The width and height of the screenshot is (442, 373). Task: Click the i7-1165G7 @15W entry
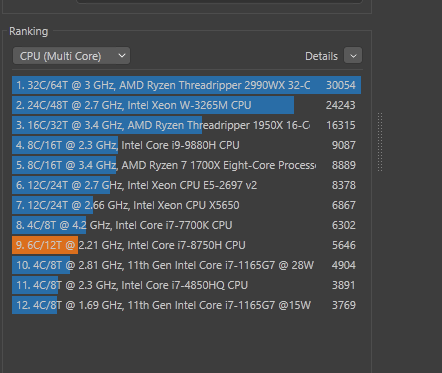point(187,305)
